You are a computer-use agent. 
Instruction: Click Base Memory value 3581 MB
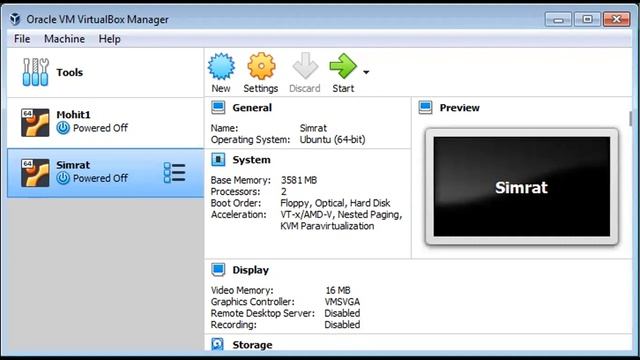299,180
